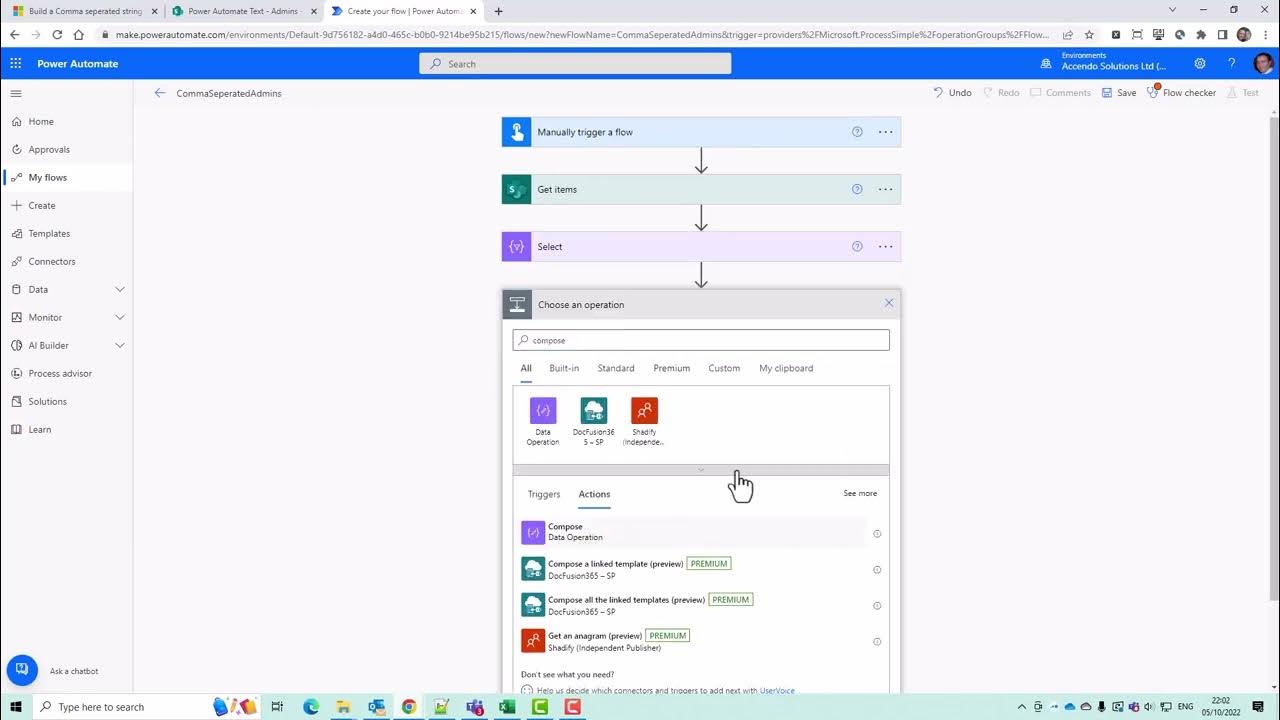
Task: Click the SharePoint Get items icon
Action: point(517,189)
